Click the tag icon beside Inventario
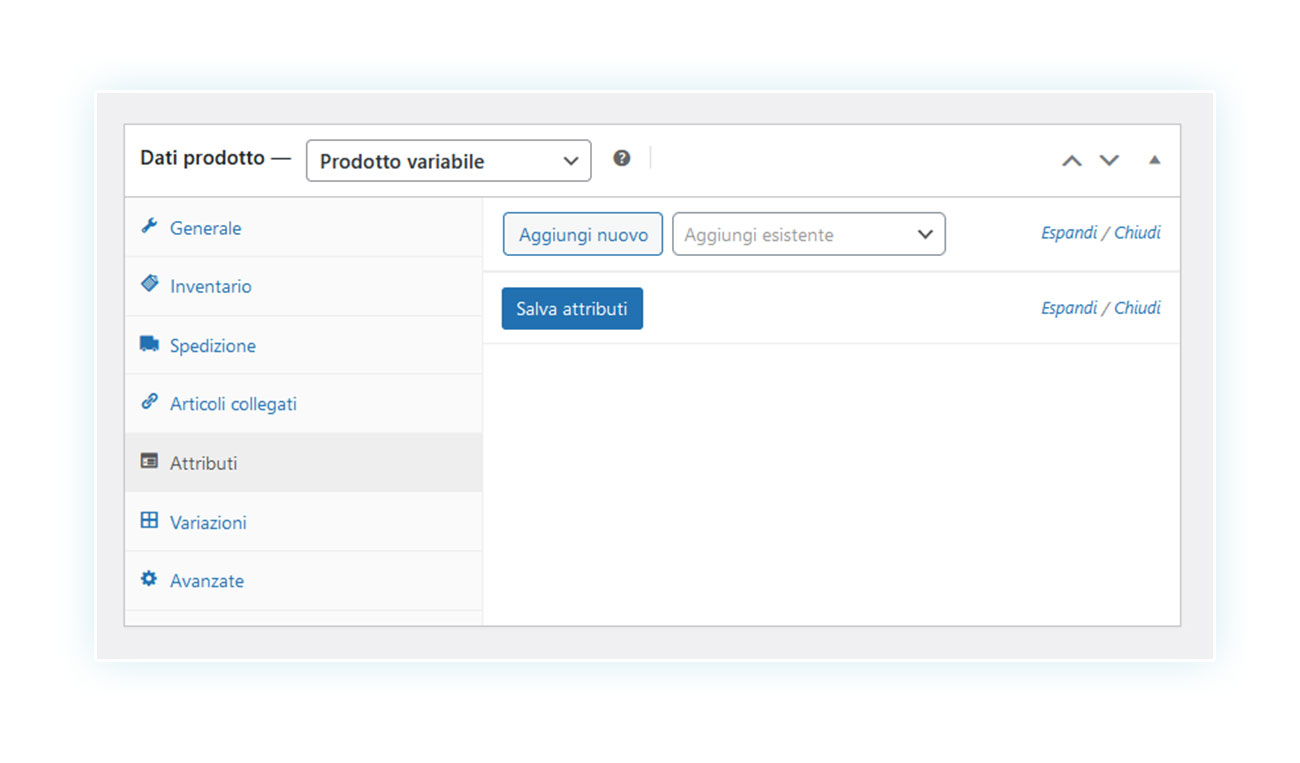The image size is (1300, 763). [149, 284]
